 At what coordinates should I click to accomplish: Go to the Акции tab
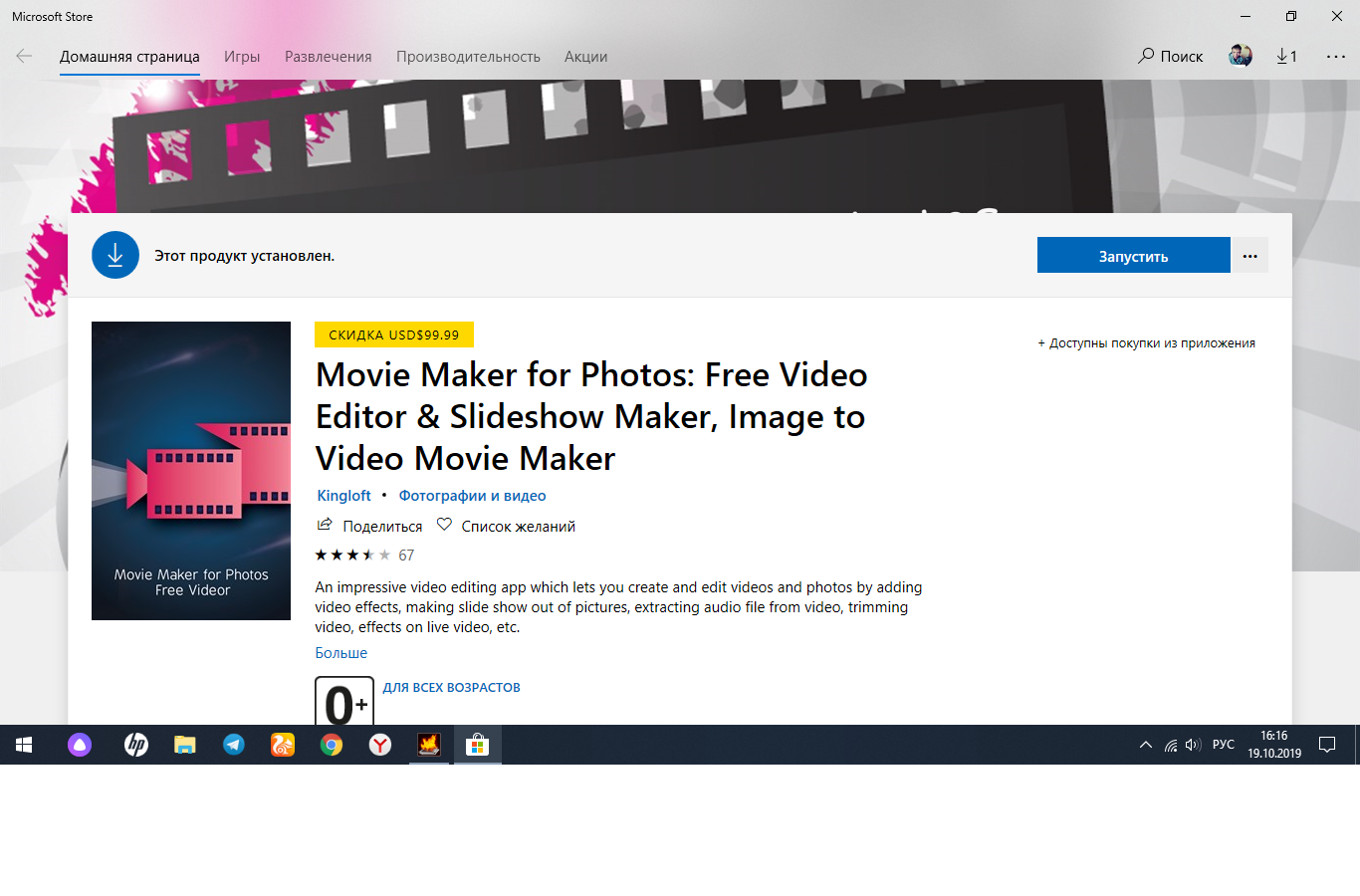585,57
